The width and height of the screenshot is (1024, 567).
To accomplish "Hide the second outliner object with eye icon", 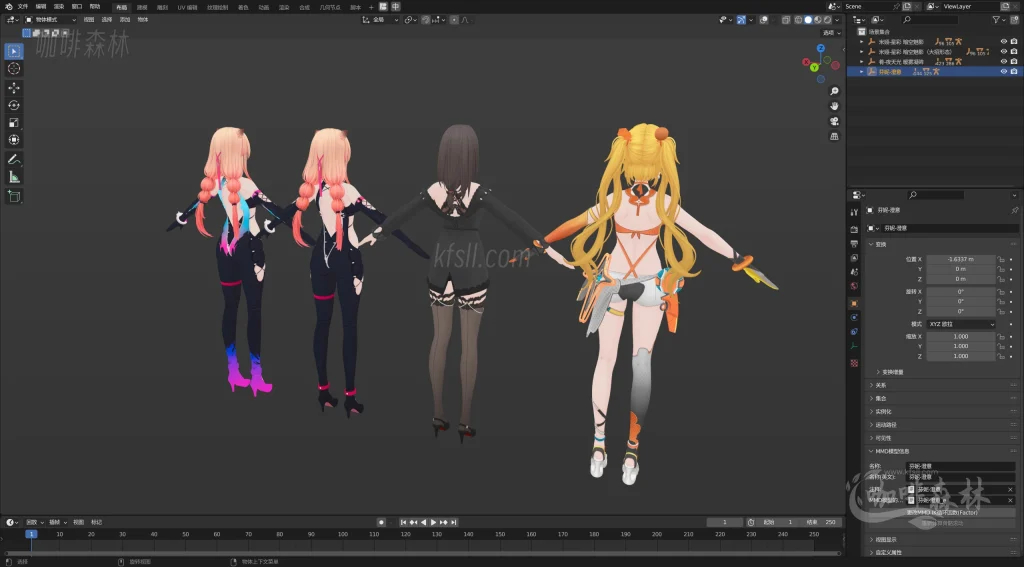I will [x=1004, y=52].
